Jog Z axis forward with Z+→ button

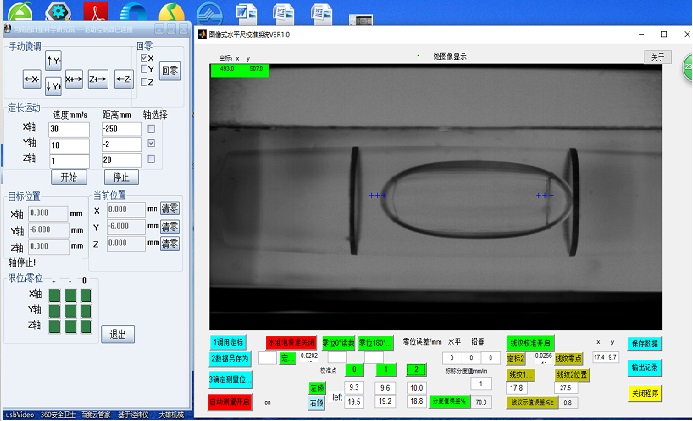coord(98,80)
